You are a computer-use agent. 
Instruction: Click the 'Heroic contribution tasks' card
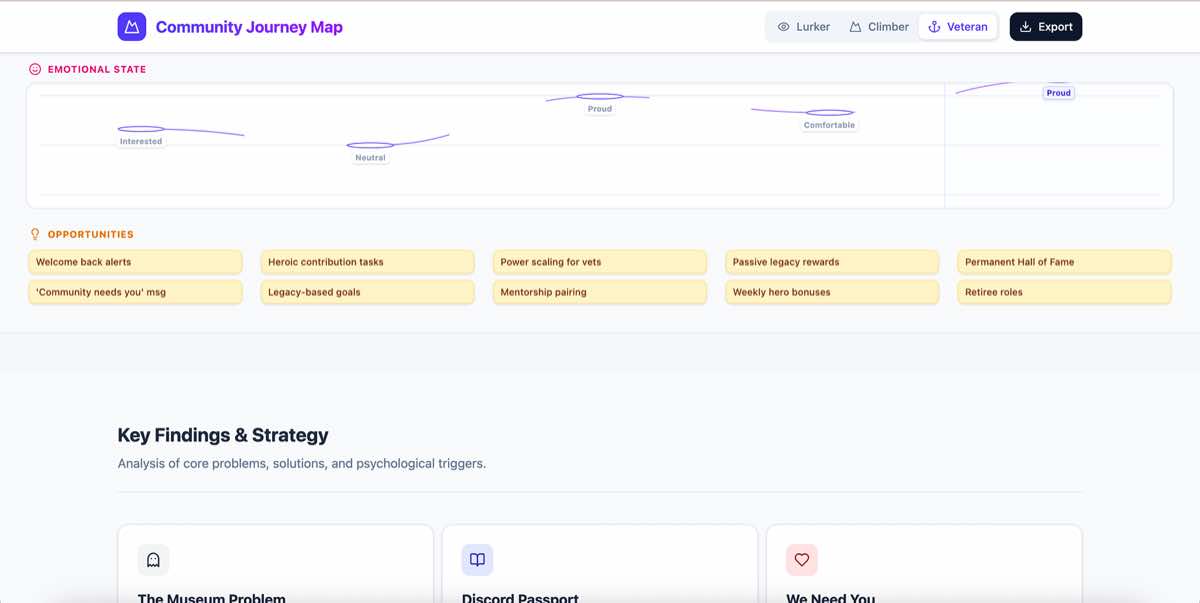(x=367, y=262)
